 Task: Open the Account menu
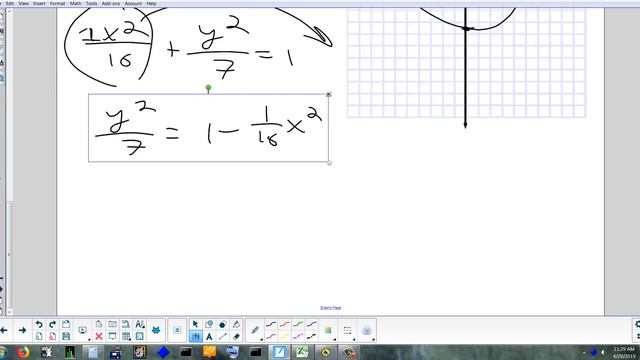133,3
